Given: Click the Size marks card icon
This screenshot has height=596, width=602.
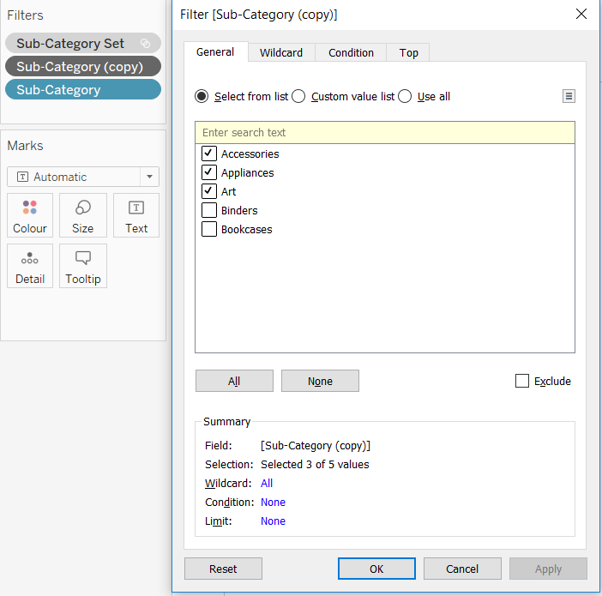Looking at the screenshot, I should (x=83, y=208).
